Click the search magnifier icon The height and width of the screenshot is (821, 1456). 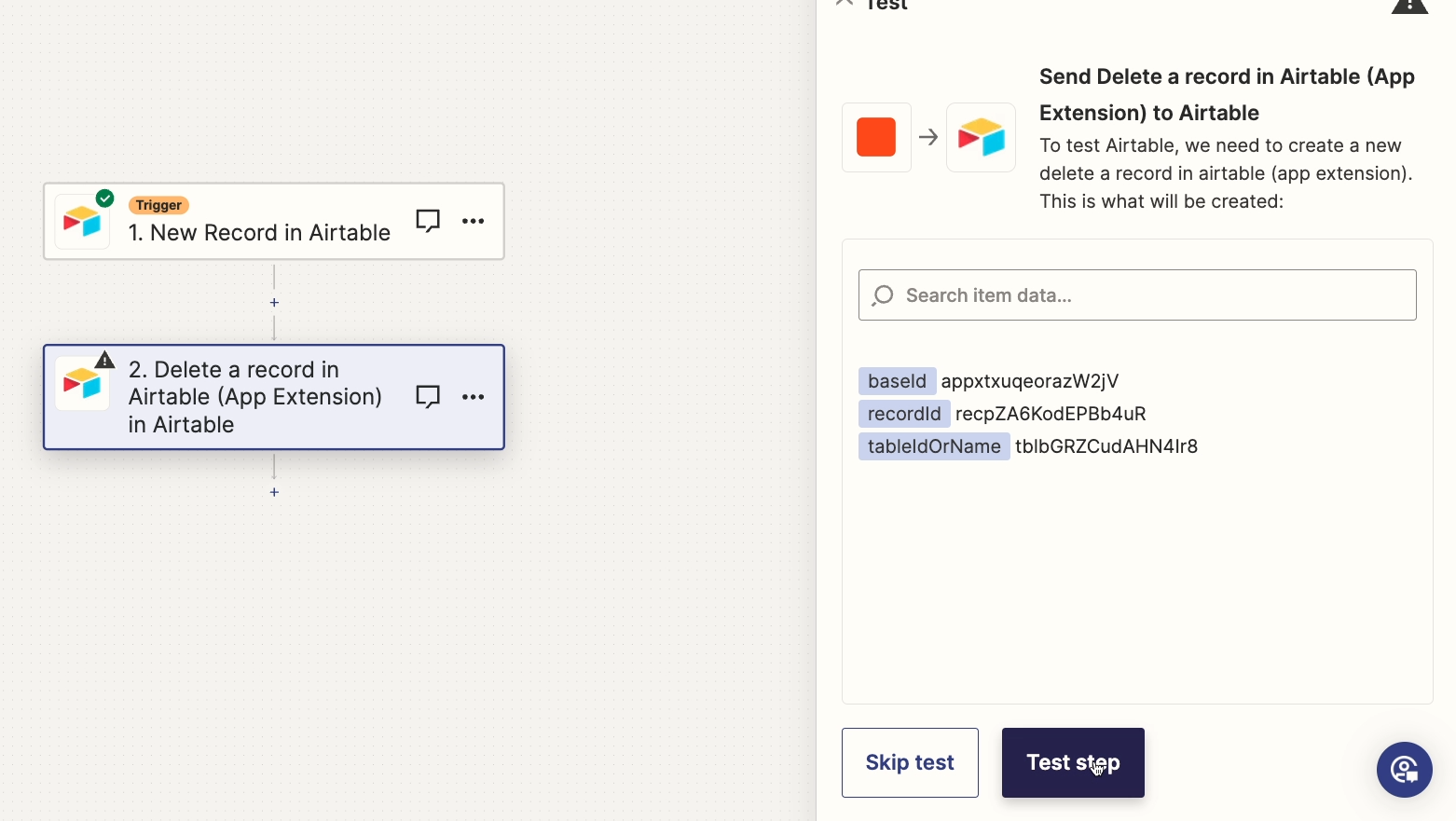[883, 295]
